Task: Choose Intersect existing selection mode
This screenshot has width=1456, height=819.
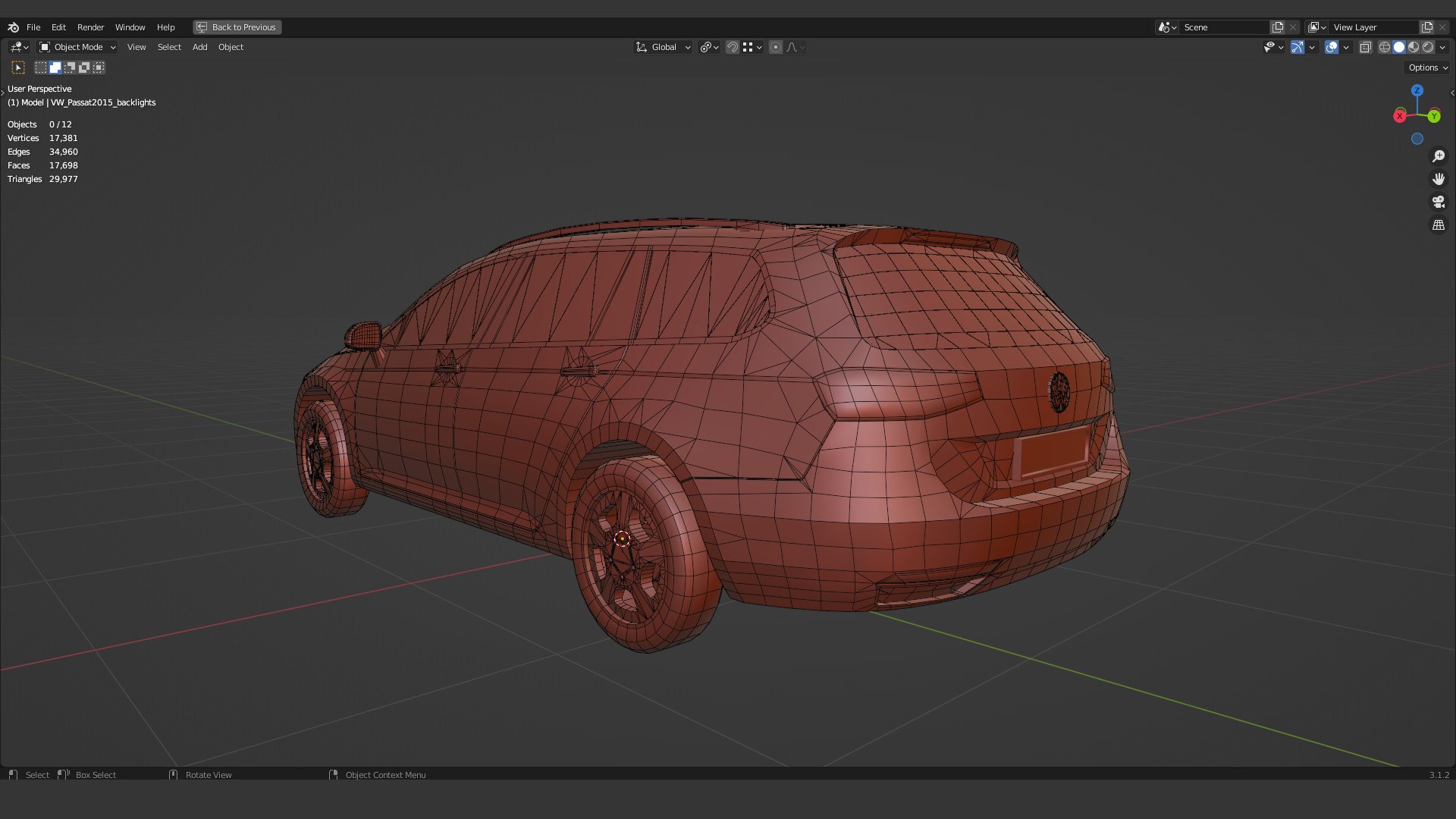Action: pyautogui.click(x=99, y=67)
